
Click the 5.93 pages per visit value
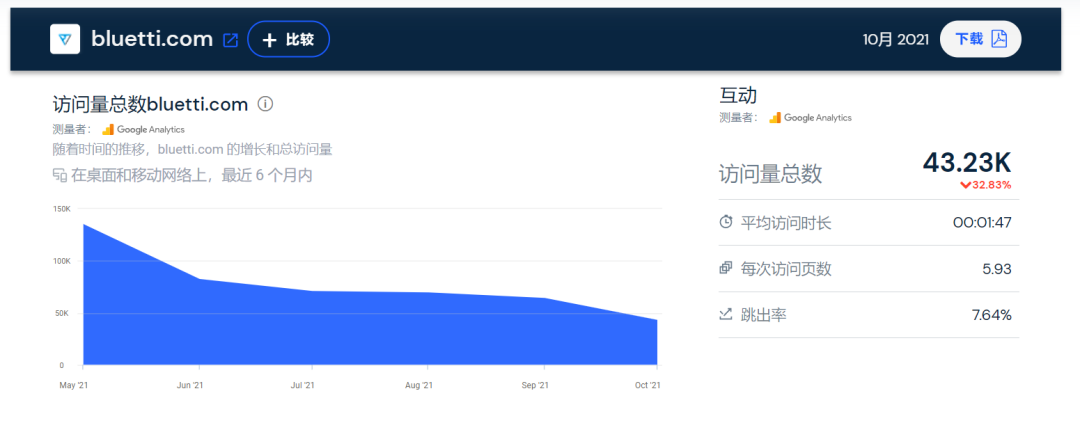point(997,269)
